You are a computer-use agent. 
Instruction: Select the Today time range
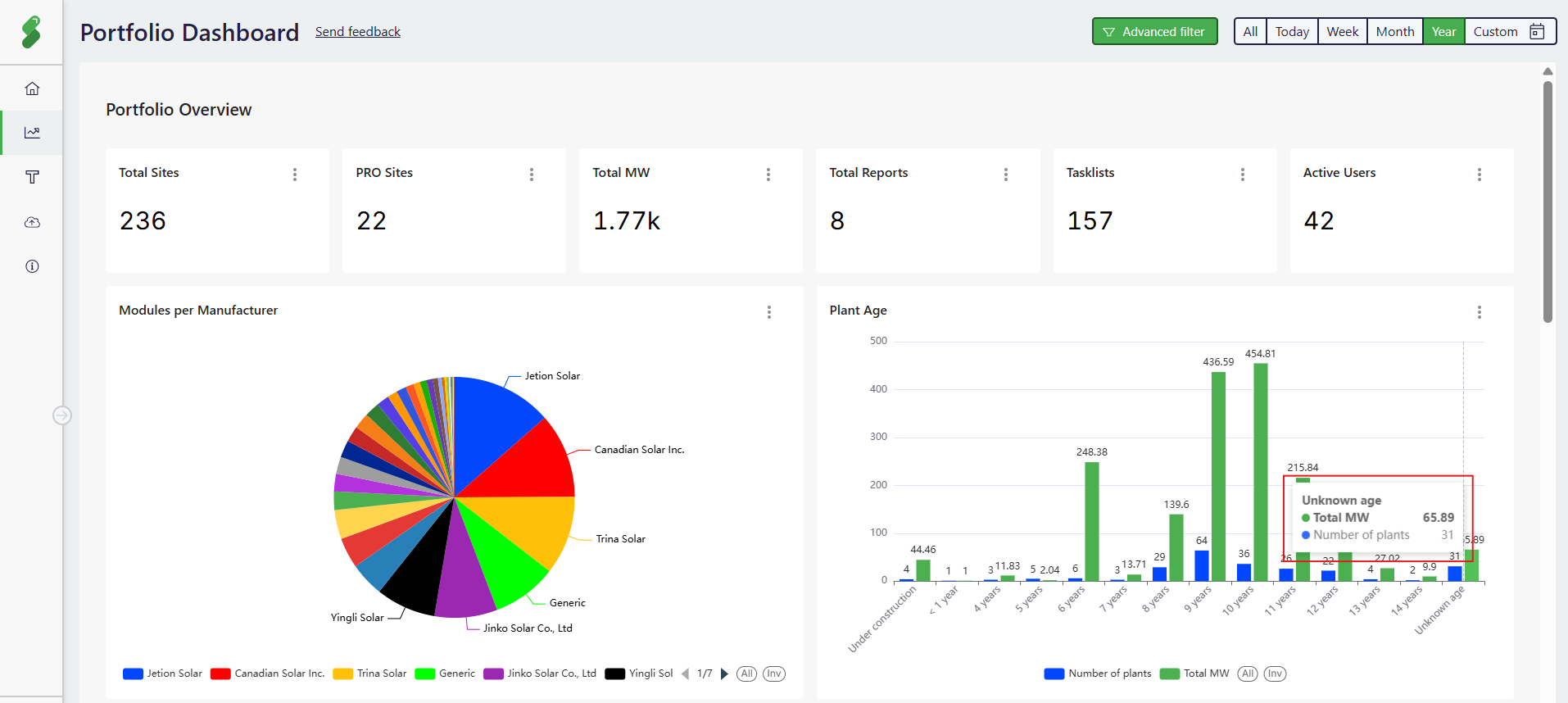click(1292, 32)
